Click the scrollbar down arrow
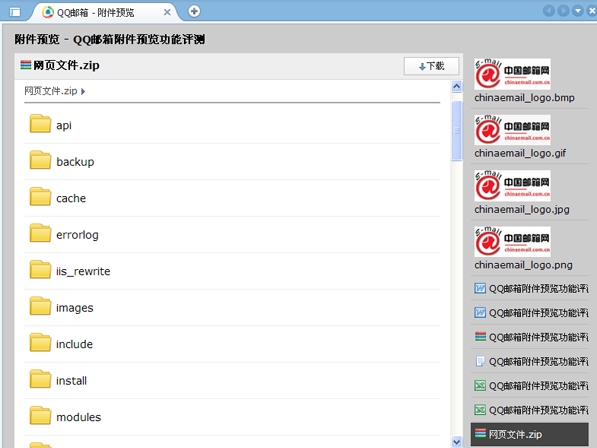This screenshot has width=597, height=448. 457,442
